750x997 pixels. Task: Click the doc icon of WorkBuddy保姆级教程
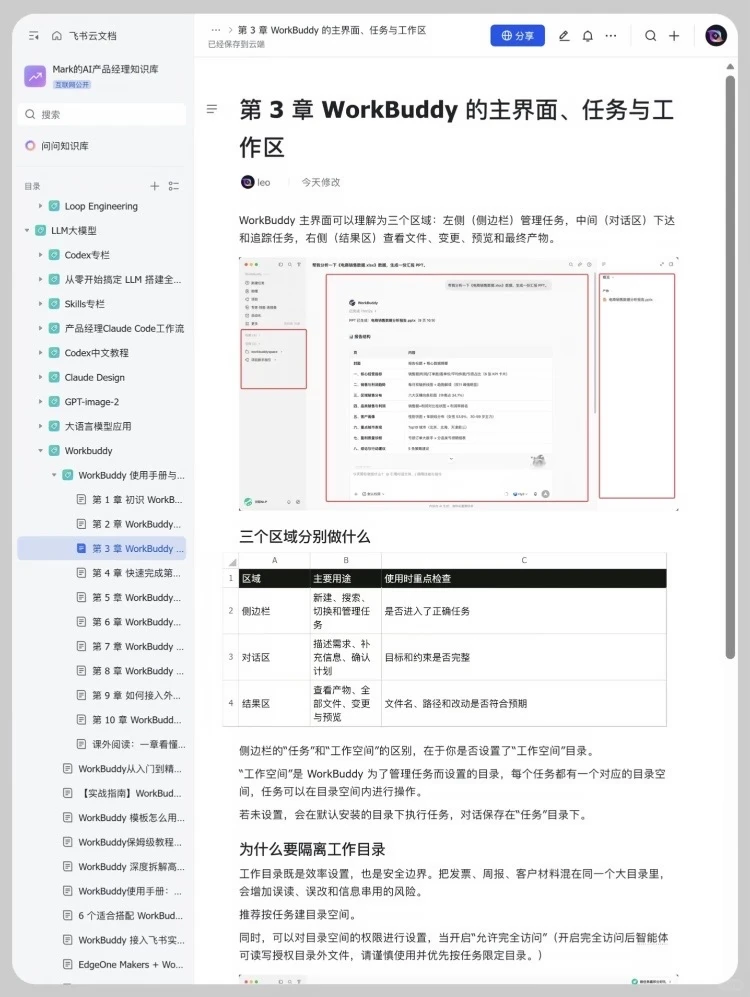click(67, 842)
